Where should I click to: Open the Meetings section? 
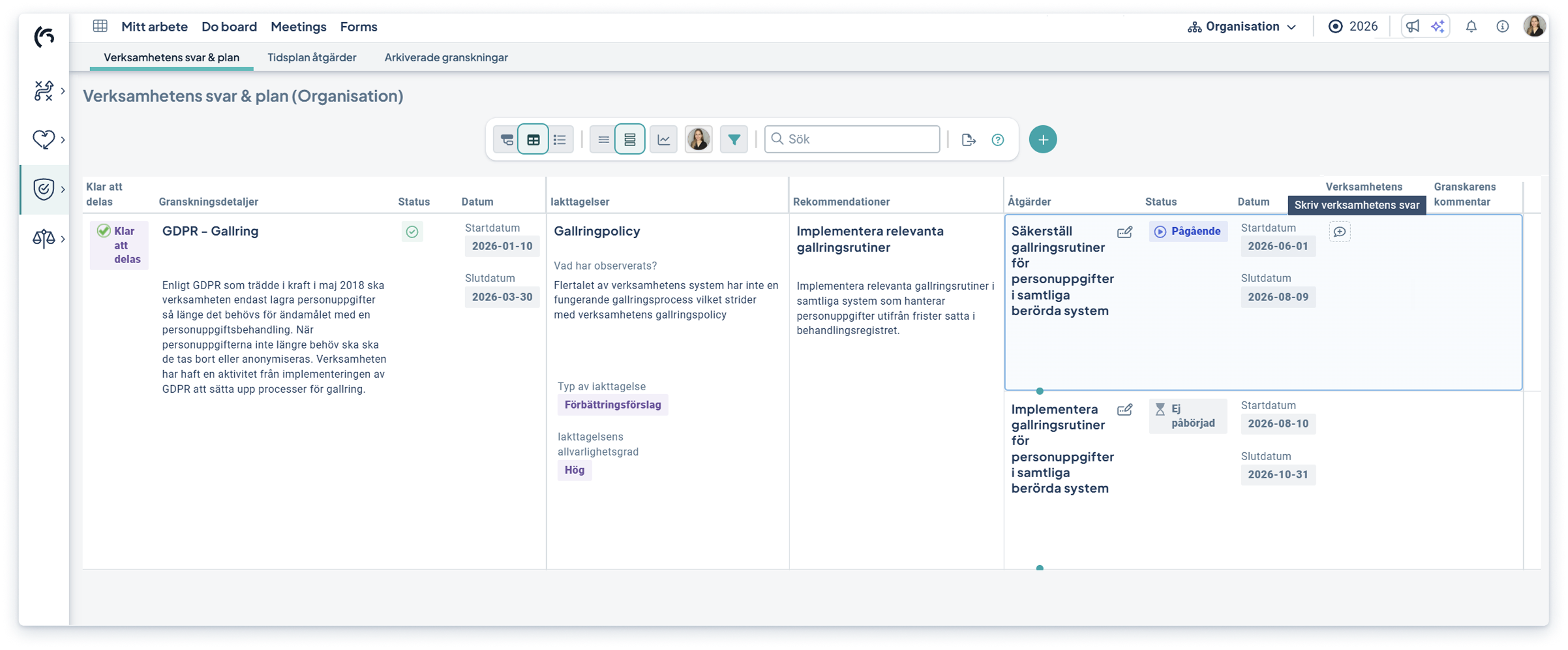click(298, 27)
